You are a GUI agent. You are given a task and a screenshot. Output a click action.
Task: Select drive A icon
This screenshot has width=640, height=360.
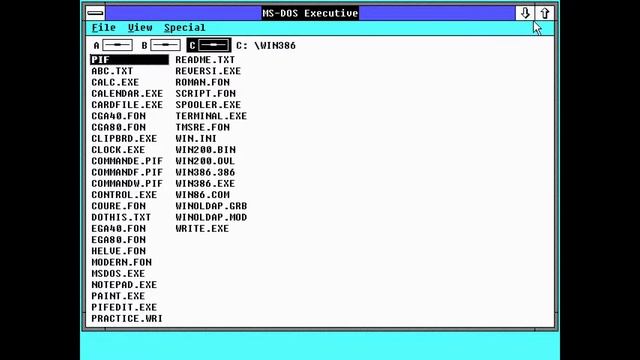click(x=113, y=45)
